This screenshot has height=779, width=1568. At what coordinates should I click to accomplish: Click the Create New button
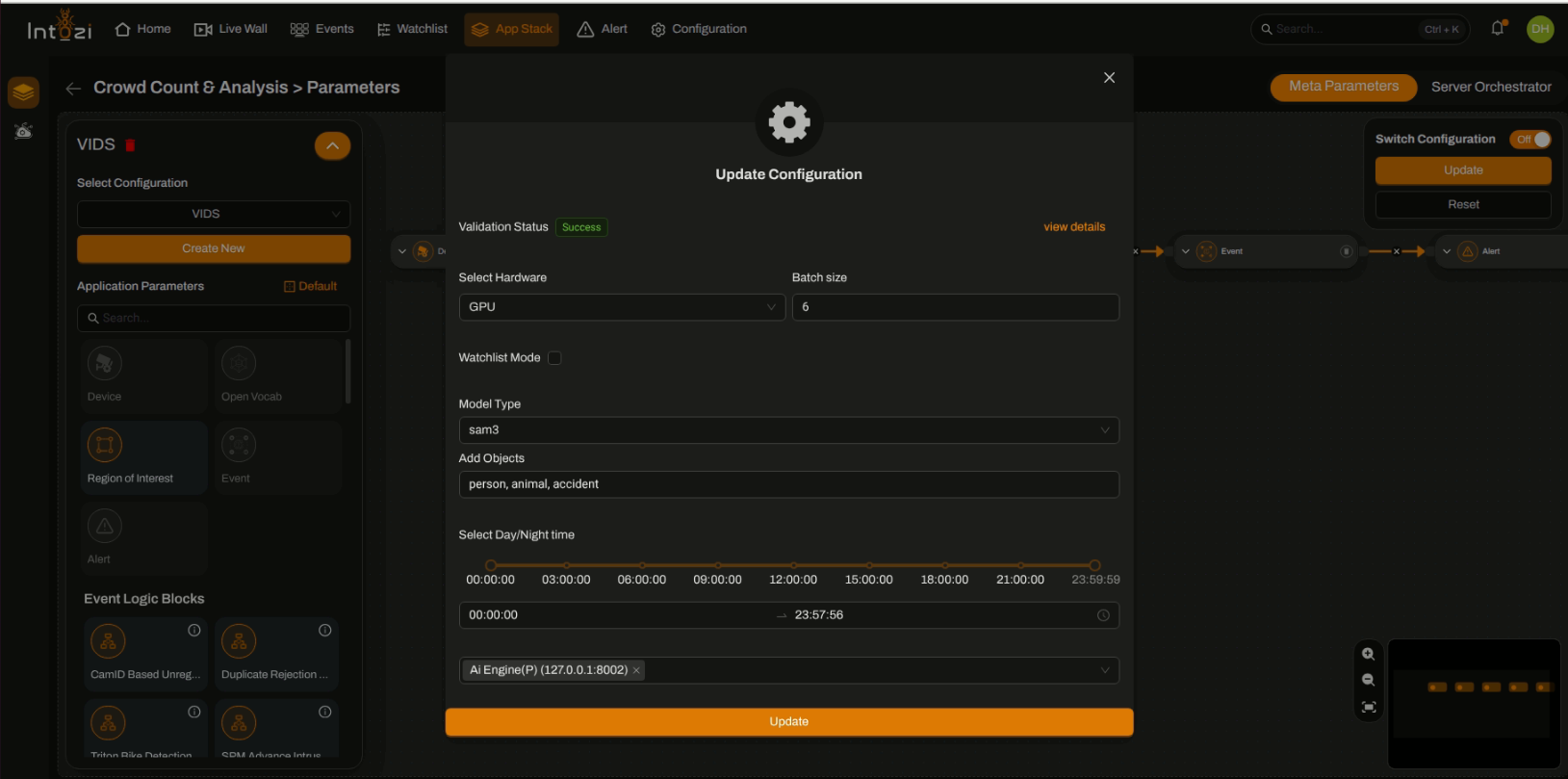[214, 248]
